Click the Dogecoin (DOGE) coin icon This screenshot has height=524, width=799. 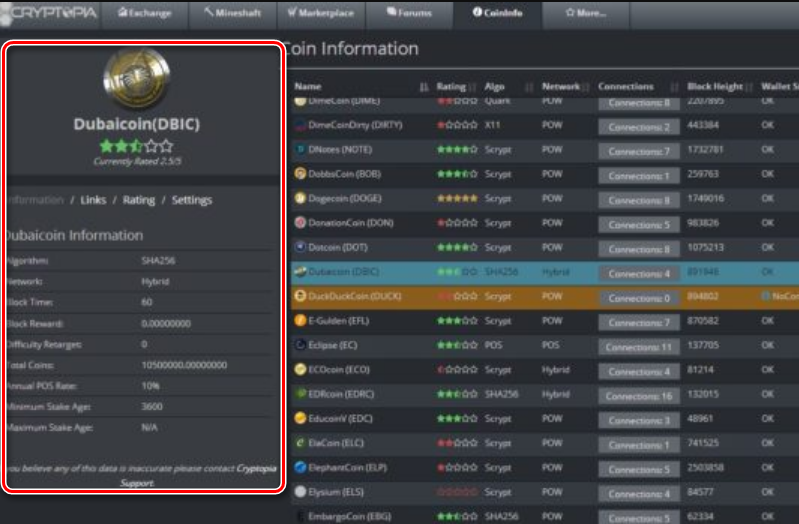(x=300, y=198)
